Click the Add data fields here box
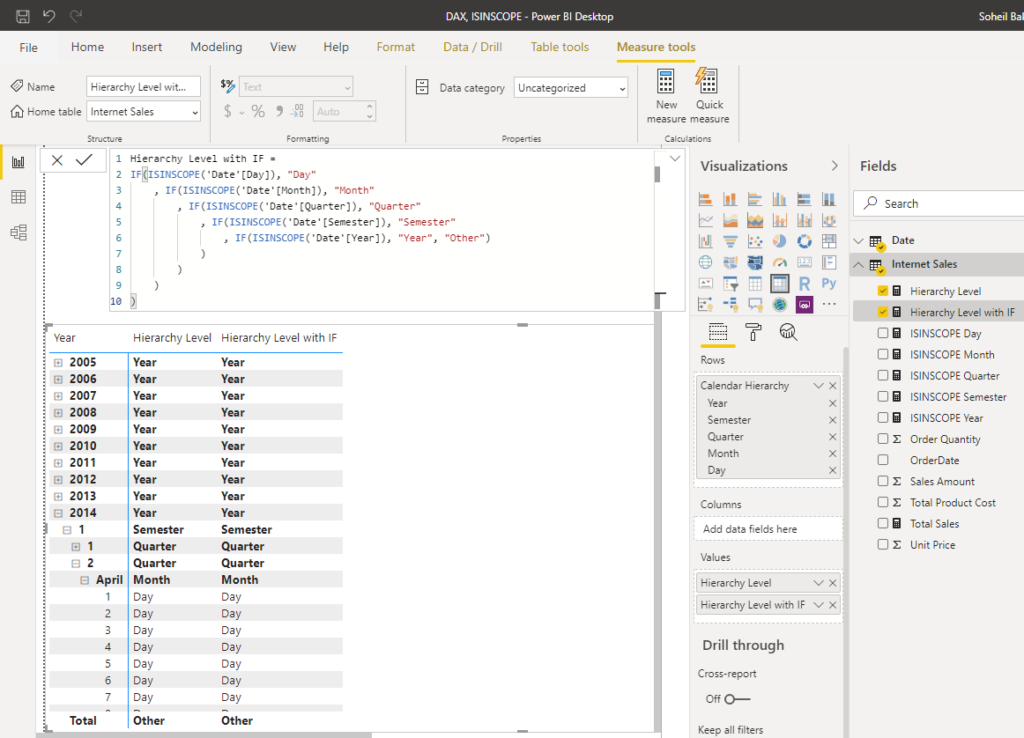This screenshot has width=1024, height=738. pyautogui.click(x=767, y=529)
